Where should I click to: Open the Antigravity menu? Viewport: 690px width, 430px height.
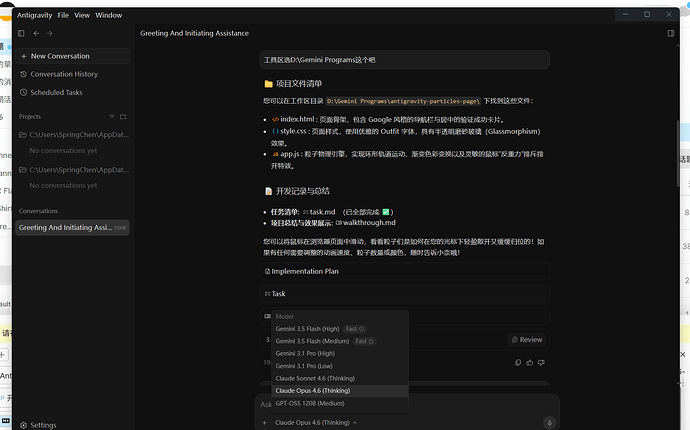pos(34,15)
